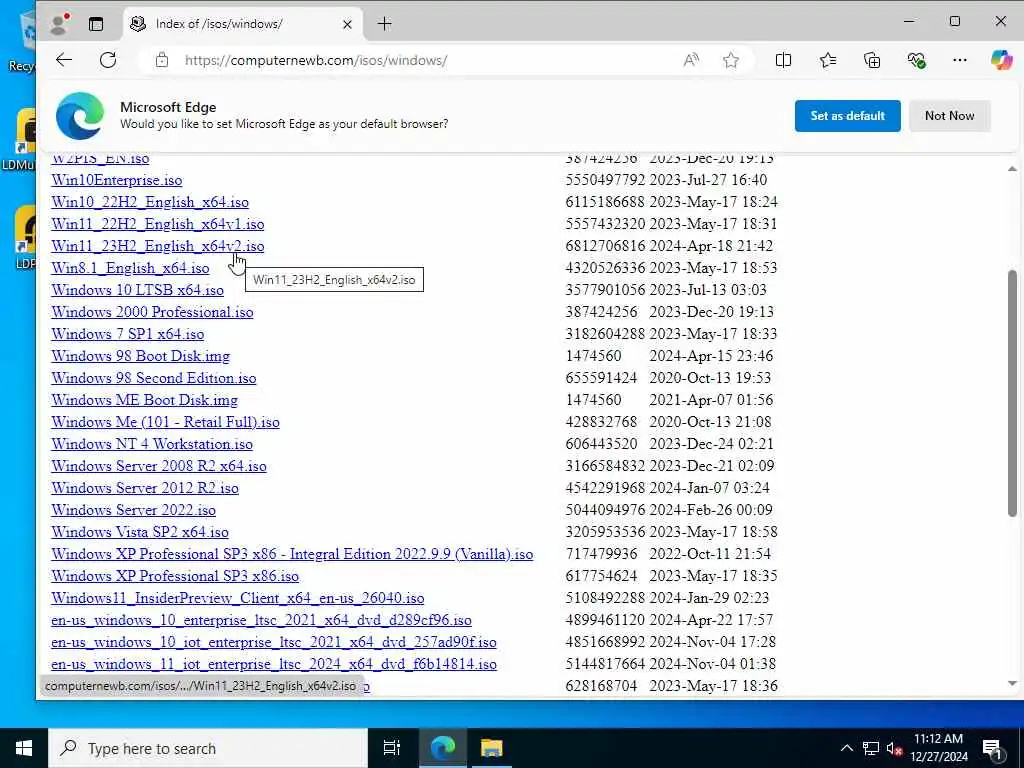This screenshot has height=768, width=1024.
Task: Open the Windows Start menu
Action: (24, 748)
